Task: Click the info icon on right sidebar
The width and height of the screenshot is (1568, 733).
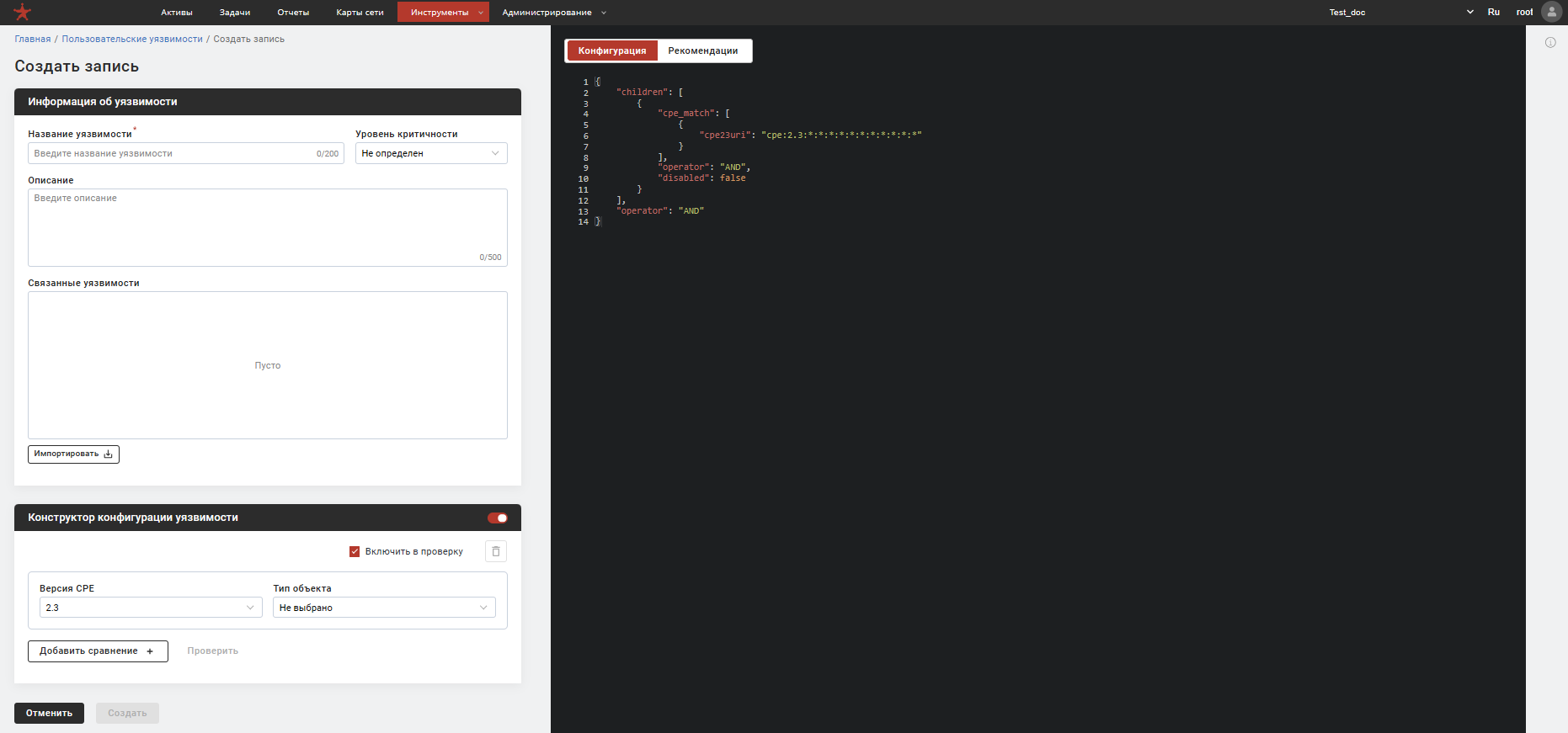Action: (1550, 42)
